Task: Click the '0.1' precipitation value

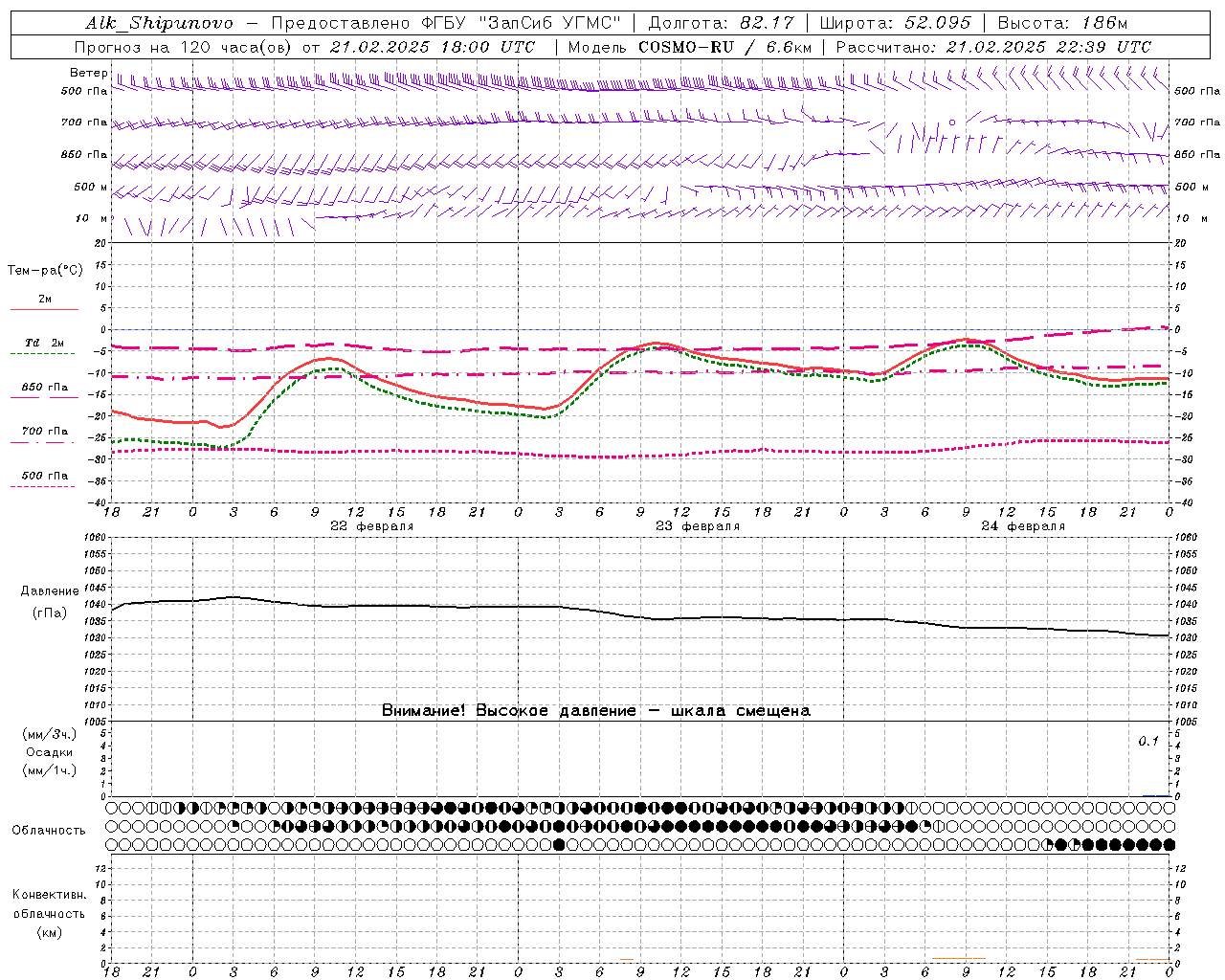Action: 1147,742
